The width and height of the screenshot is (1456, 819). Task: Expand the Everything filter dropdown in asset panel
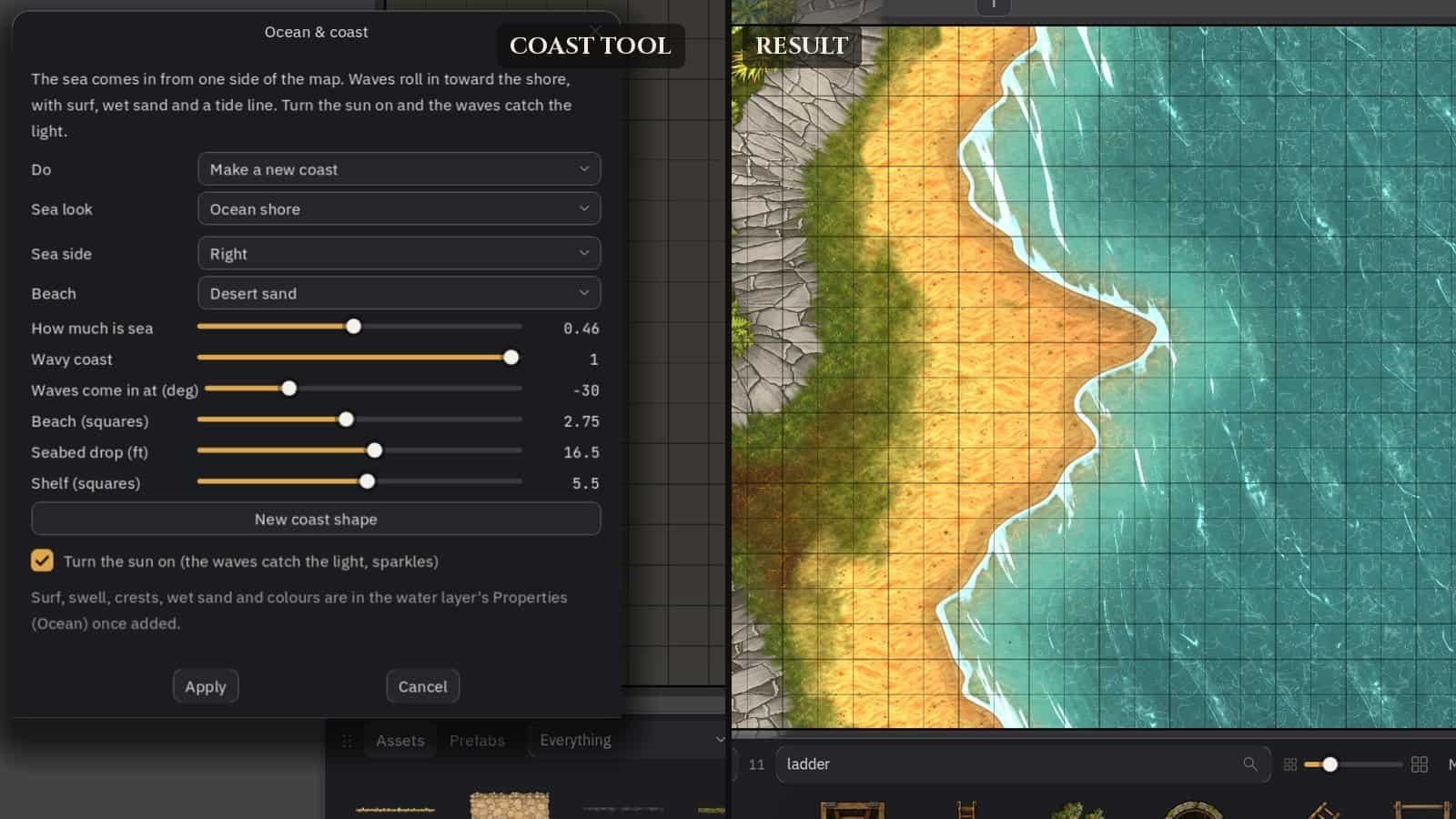pos(628,740)
